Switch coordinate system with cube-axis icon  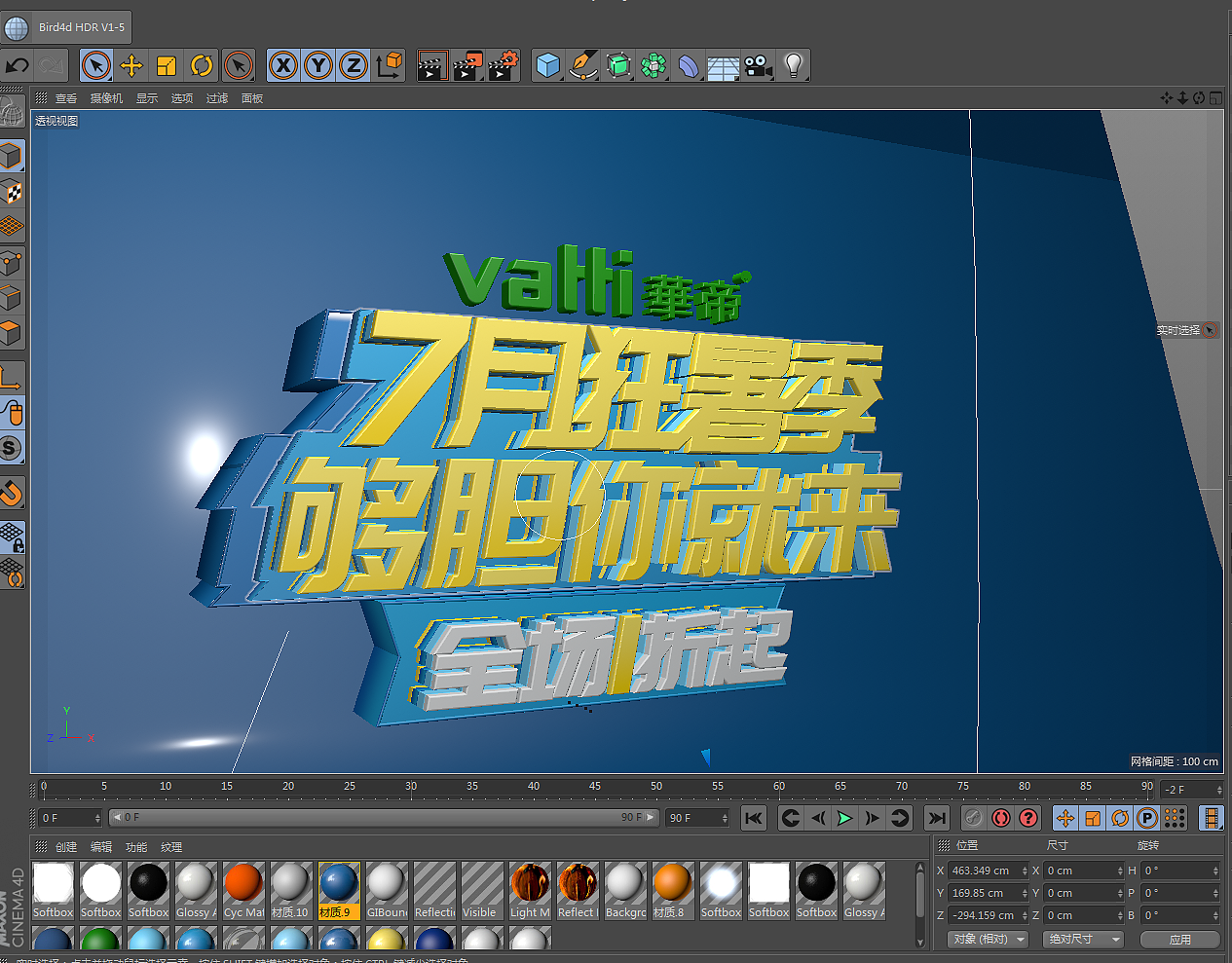pos(389,65)
